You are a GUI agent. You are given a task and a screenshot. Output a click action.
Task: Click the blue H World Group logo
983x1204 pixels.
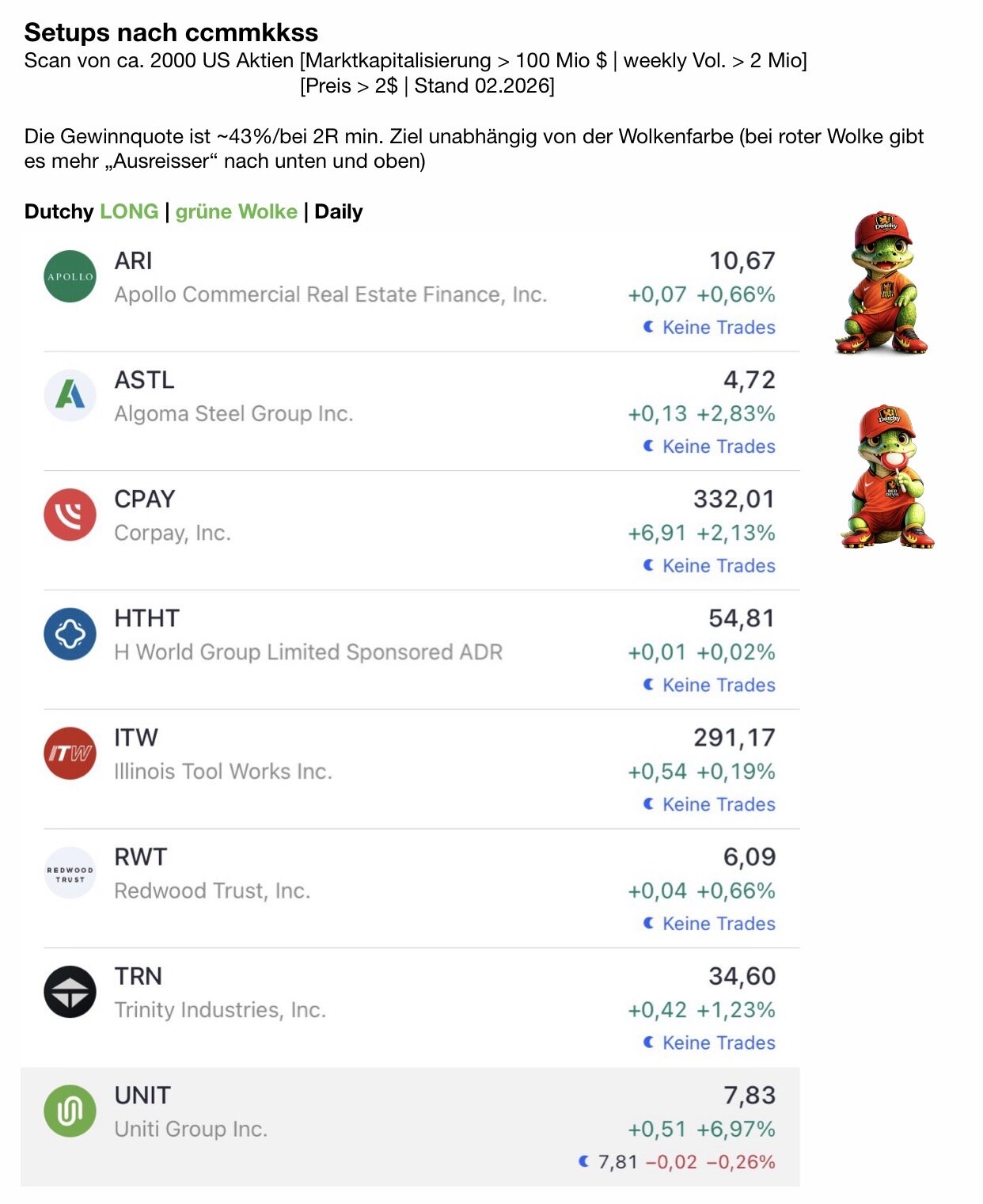click(x=70, y=634)
